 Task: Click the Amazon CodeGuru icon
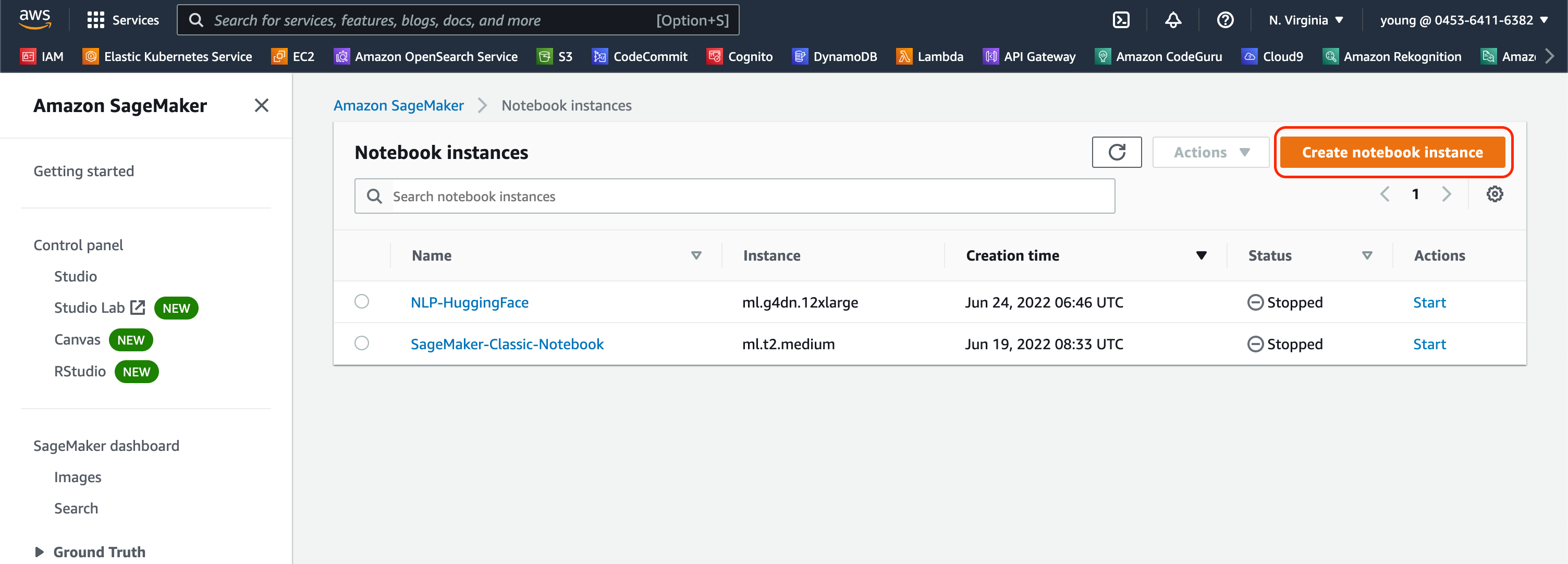(1102, 57)
